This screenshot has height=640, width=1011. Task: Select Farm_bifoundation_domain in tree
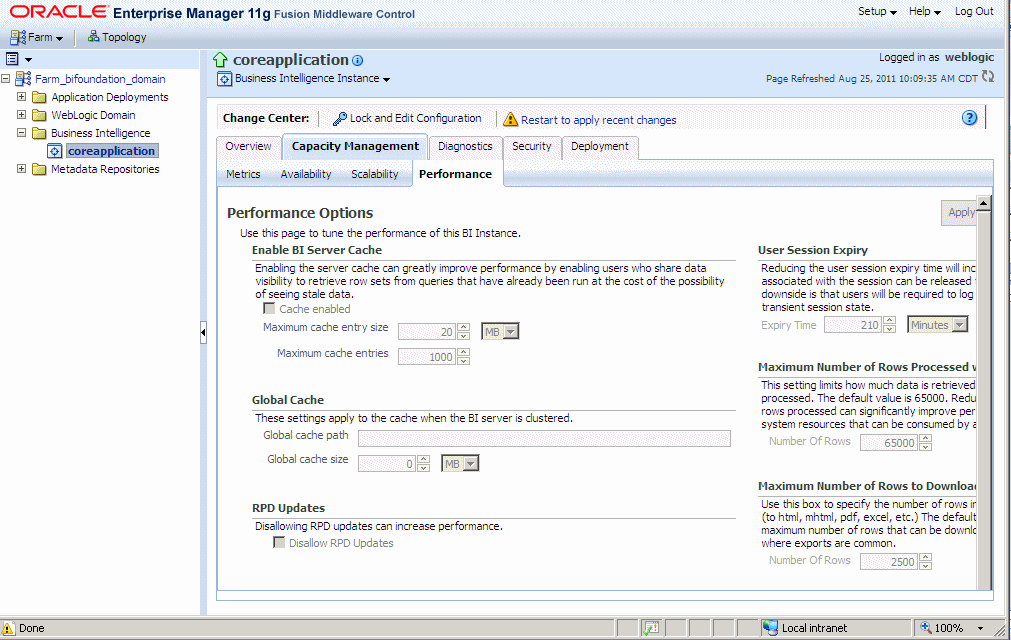click(100, 79)
